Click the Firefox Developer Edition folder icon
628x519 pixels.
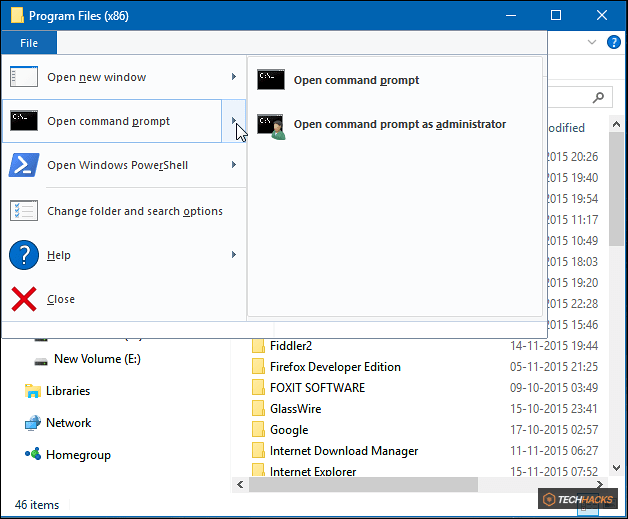[x=258, y=366]
